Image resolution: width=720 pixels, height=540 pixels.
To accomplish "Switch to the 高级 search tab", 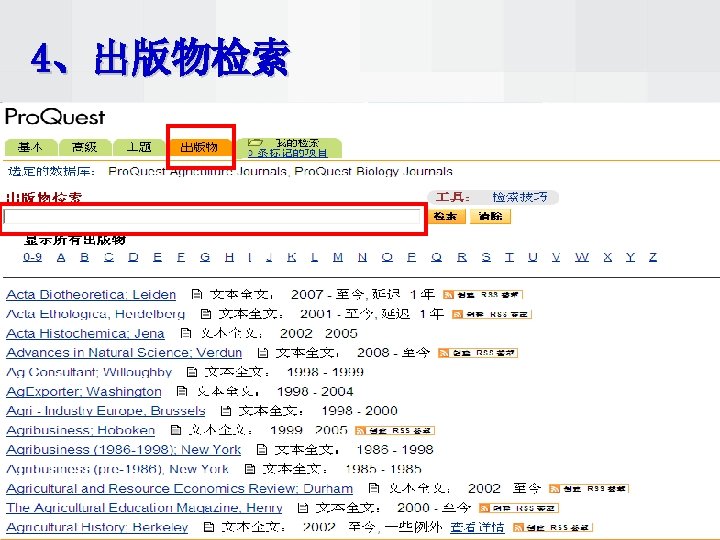I will 85,147.
